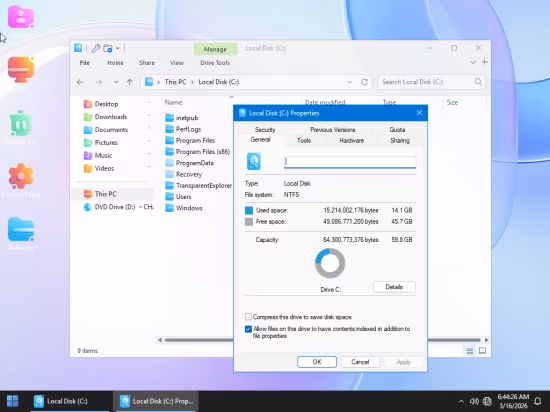This screenshot has width=550, height=412.
Task: Refresh the Local Disk (C:) view
Action: point(364,82)
